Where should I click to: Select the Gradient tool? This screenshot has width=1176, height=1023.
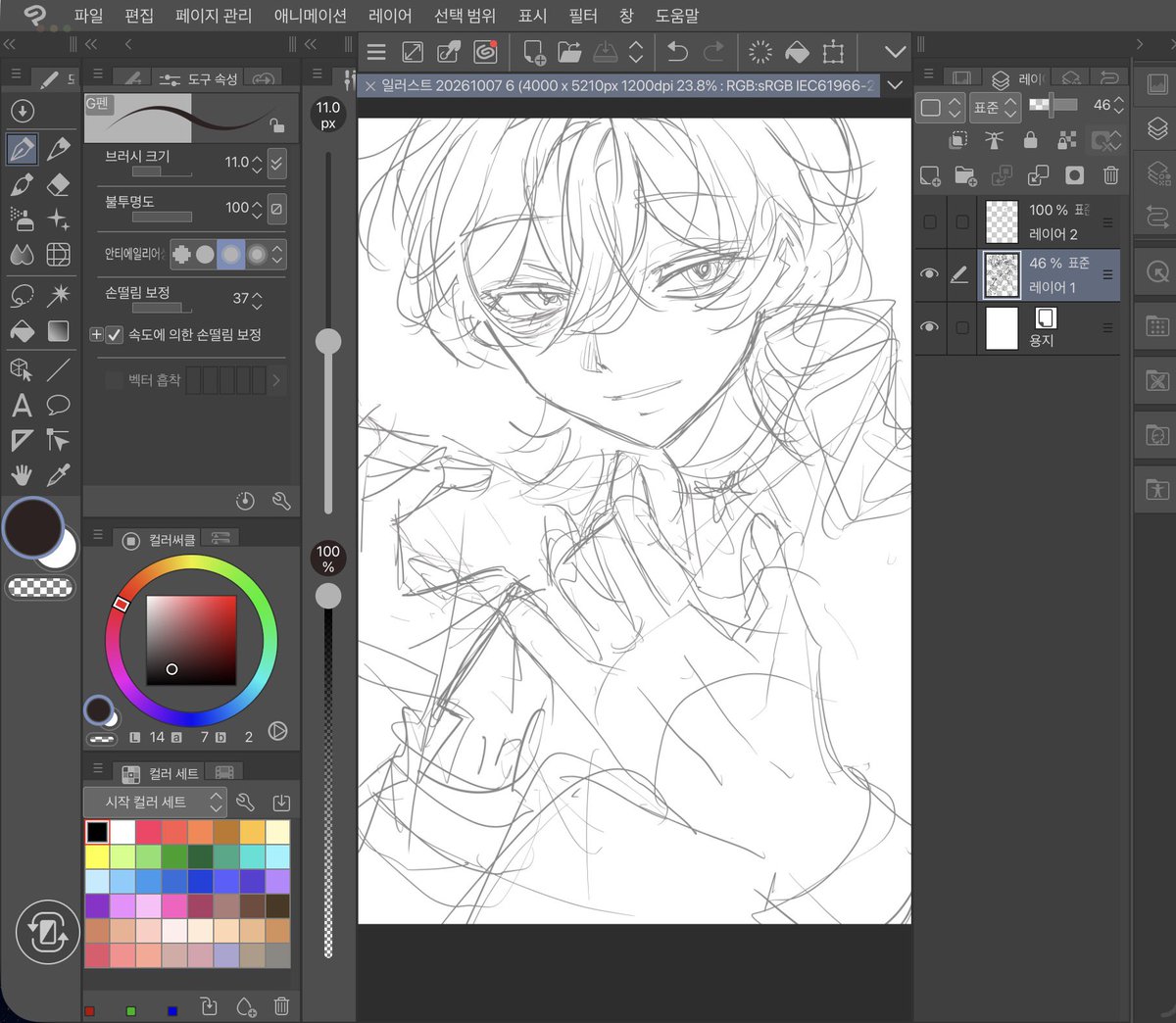58,331
